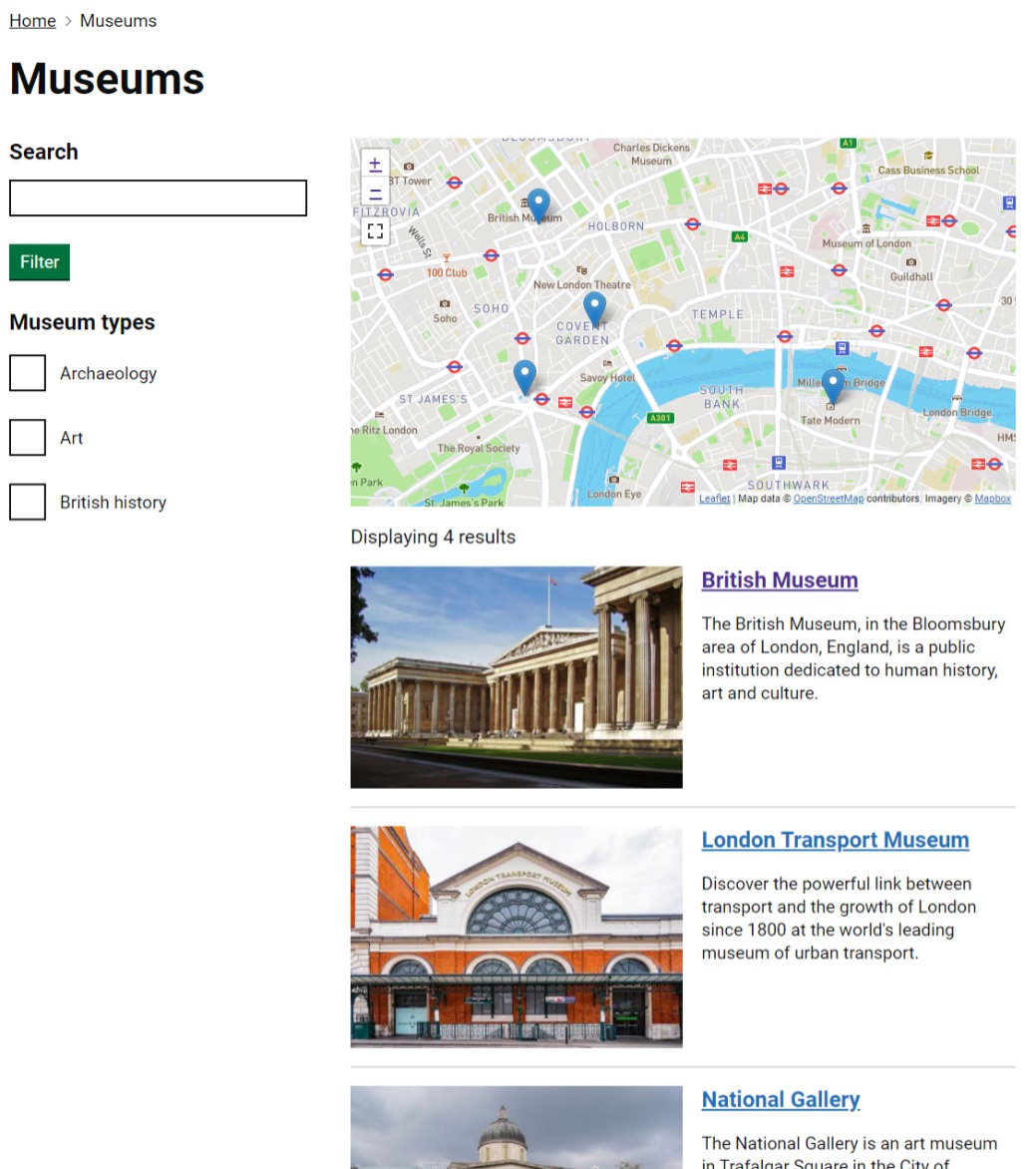Click the Filter button

[x=40, y=261]
